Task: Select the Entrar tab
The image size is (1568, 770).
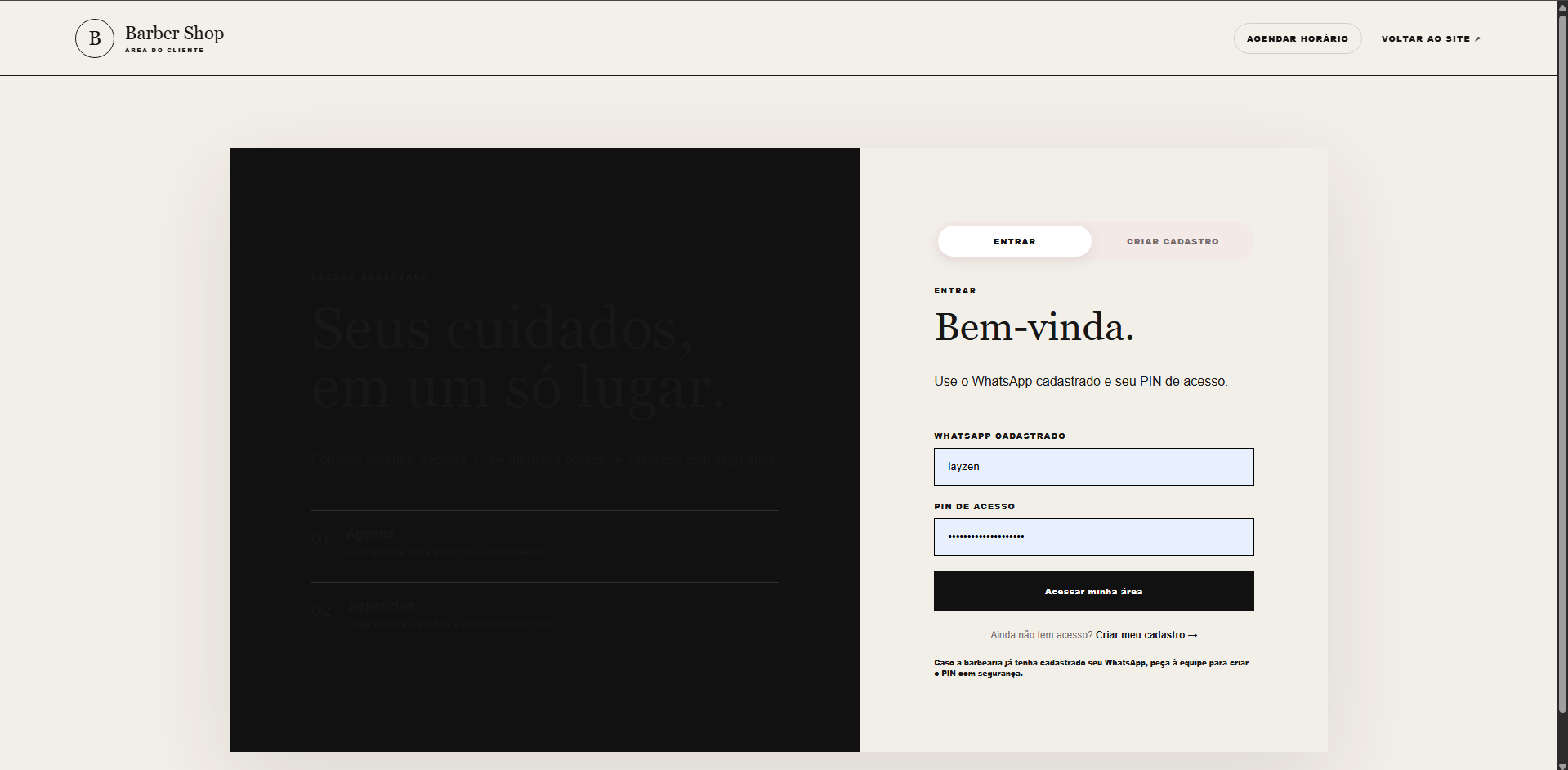Action: pyautogui.click(x=1014, y=241)
